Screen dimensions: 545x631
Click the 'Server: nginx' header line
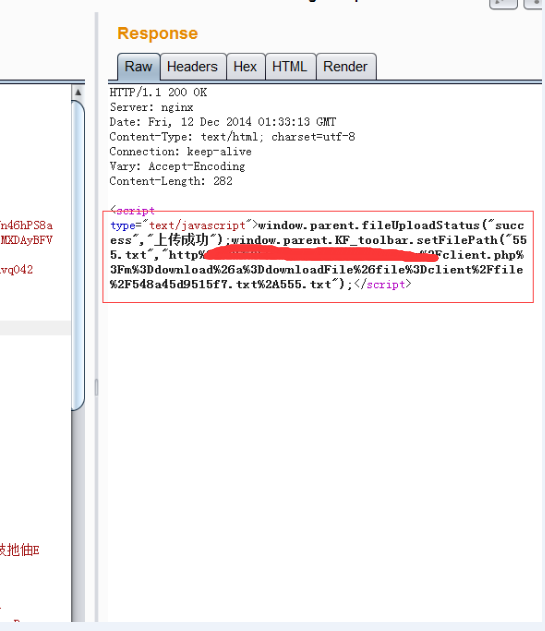click(151, 107)
